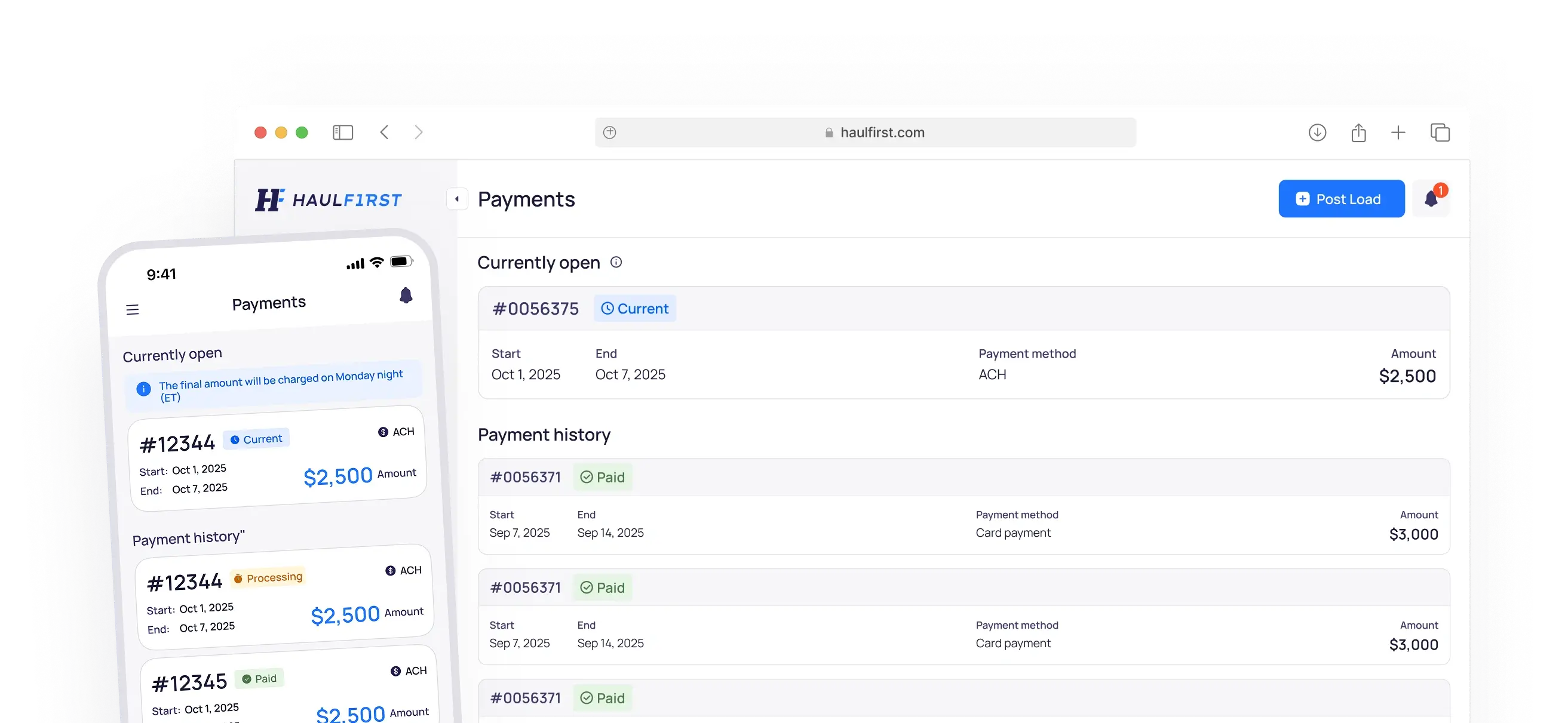Go back with browser back arrow
The image size is (1568, 723).
tap(384, 132)
